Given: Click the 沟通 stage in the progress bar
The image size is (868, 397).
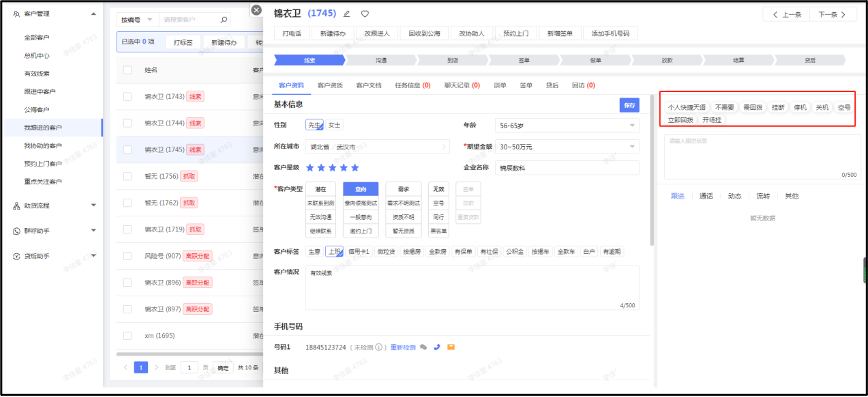Looking at the screenshot, I should pyautogui.click(x=381, y=60).
